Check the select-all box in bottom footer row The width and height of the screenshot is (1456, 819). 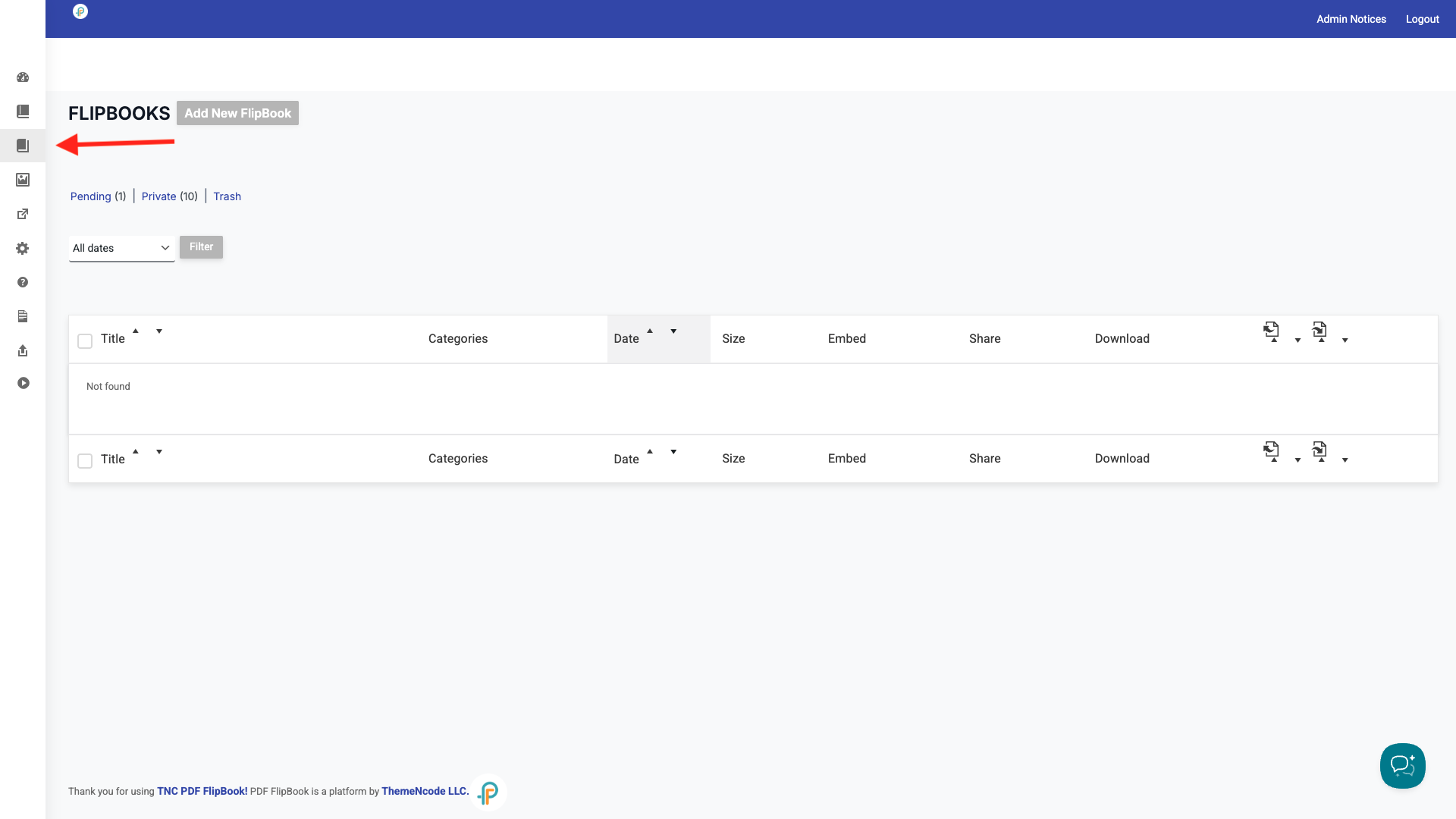pyautogui.click(x=85, y=461)
